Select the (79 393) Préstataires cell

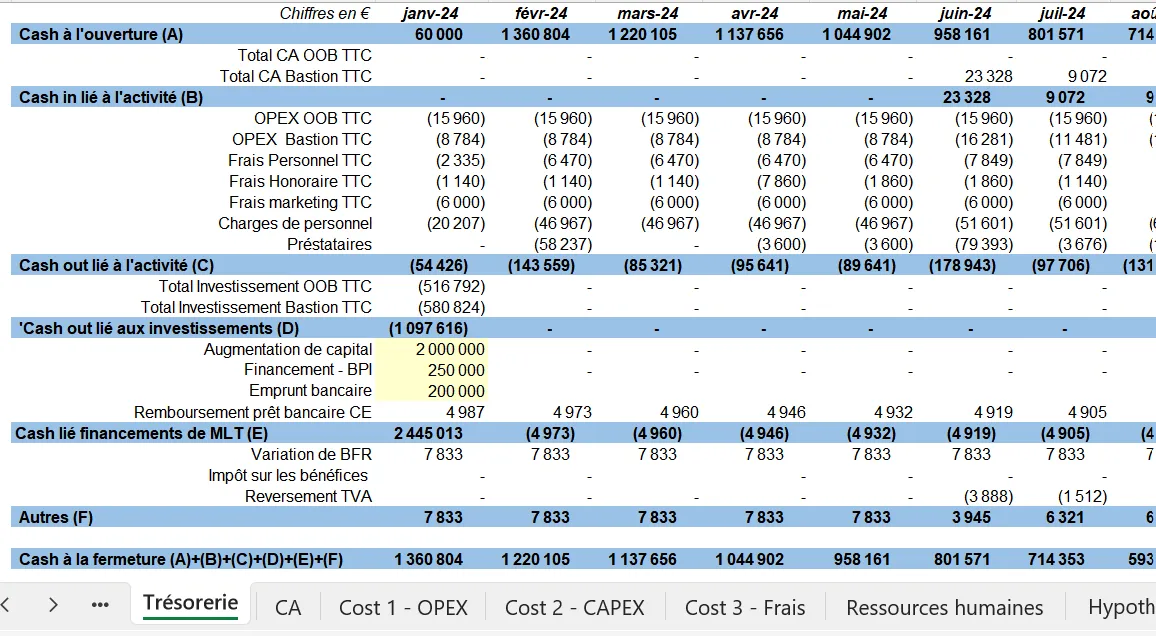tap(983, 245)
